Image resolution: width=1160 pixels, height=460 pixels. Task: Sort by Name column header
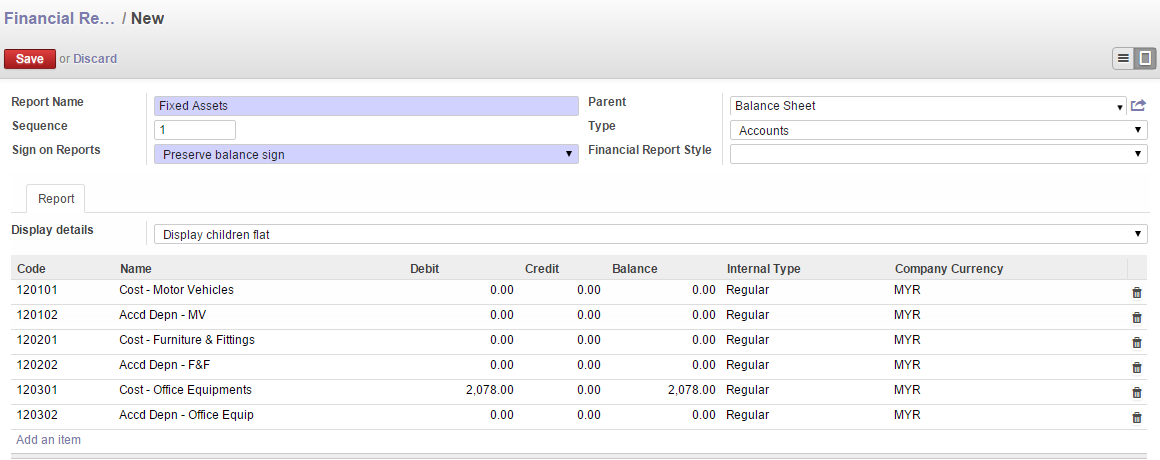tap(135, 268)
